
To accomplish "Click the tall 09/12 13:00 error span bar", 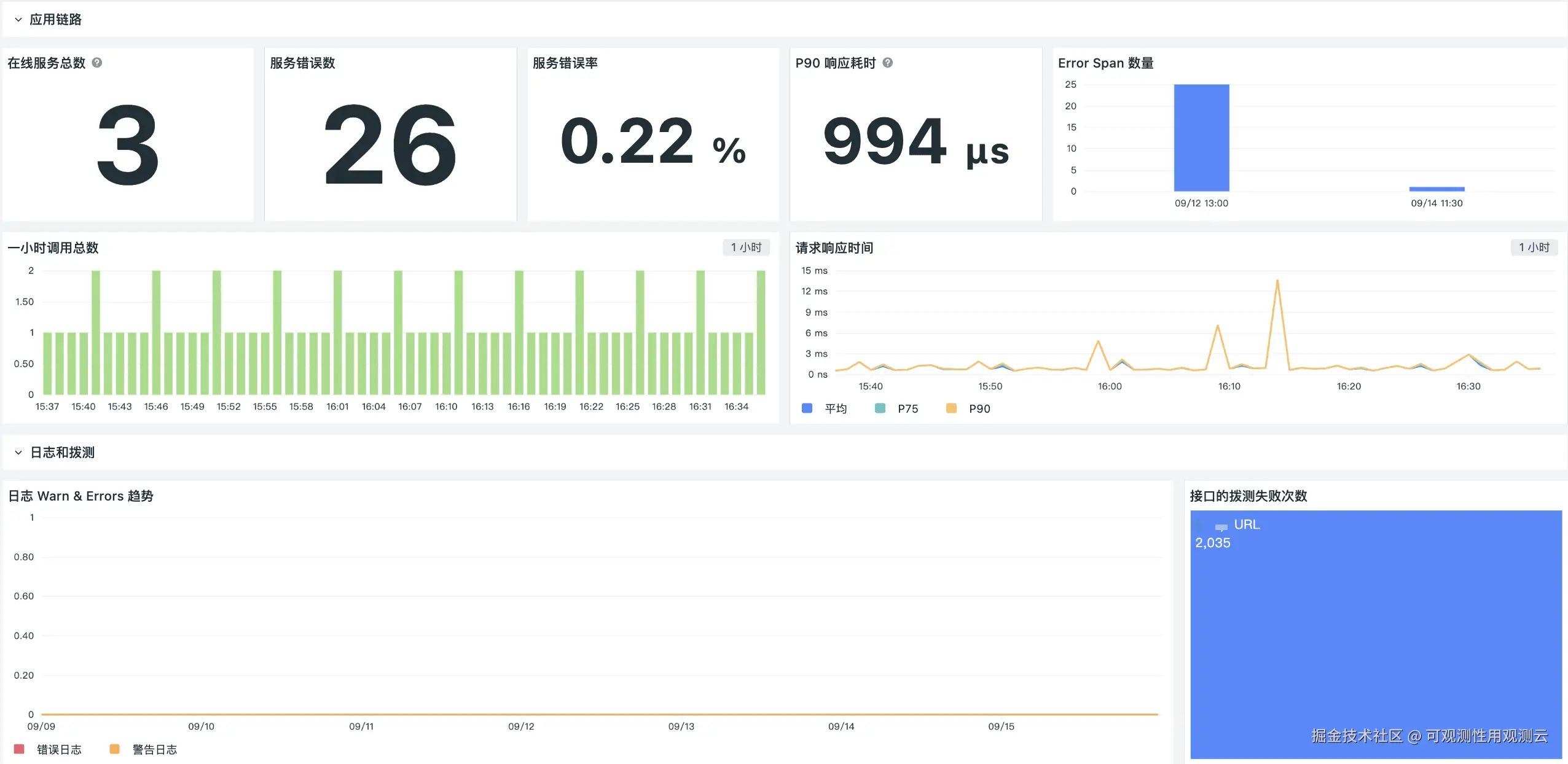I will click(x=1201, y=138).
